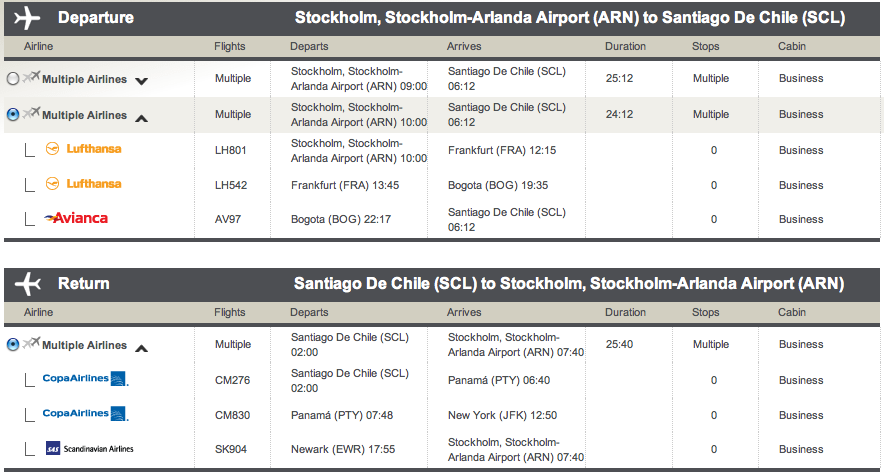
Task: Click the Stops column header in Departure
Action: point(705,47)
